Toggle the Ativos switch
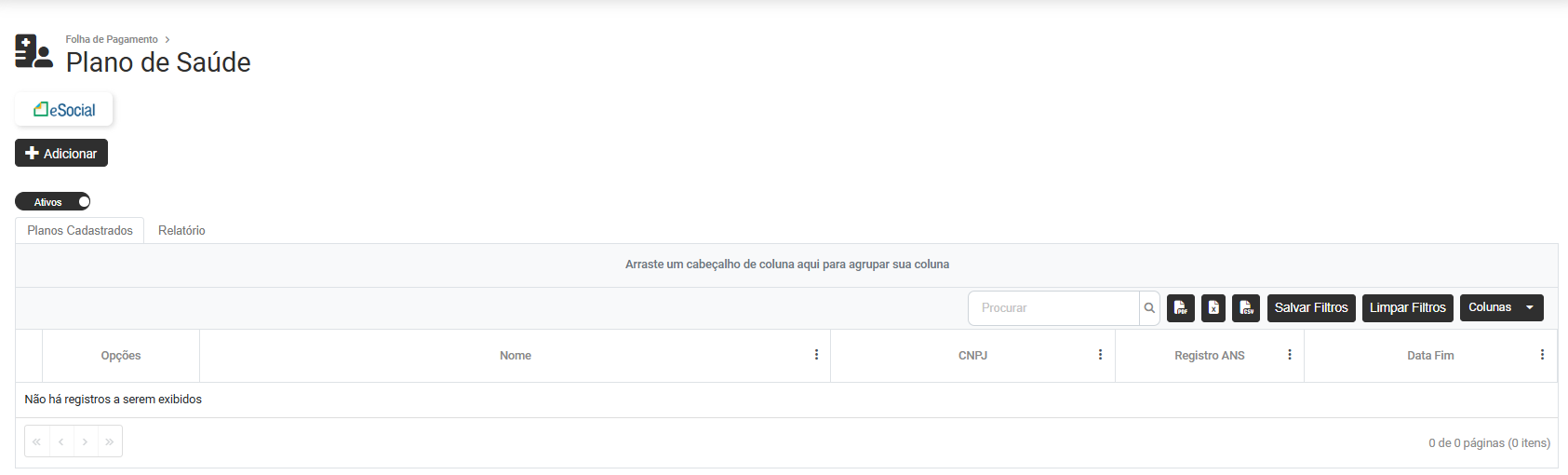The height and width of the screenshot is (475, 1568). coord(53,202)
